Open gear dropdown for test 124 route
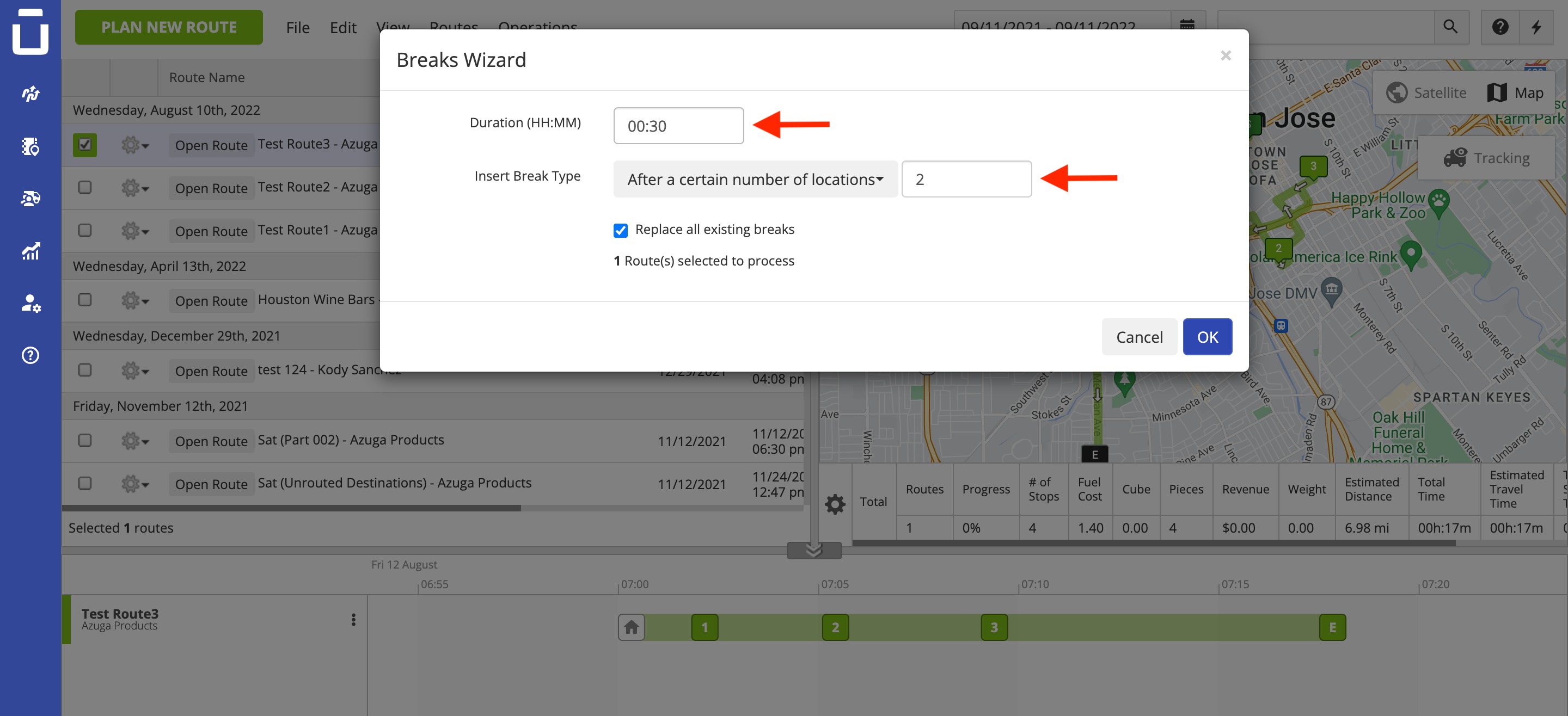The height and width of the screenshot is (716, 1568). 134,371
